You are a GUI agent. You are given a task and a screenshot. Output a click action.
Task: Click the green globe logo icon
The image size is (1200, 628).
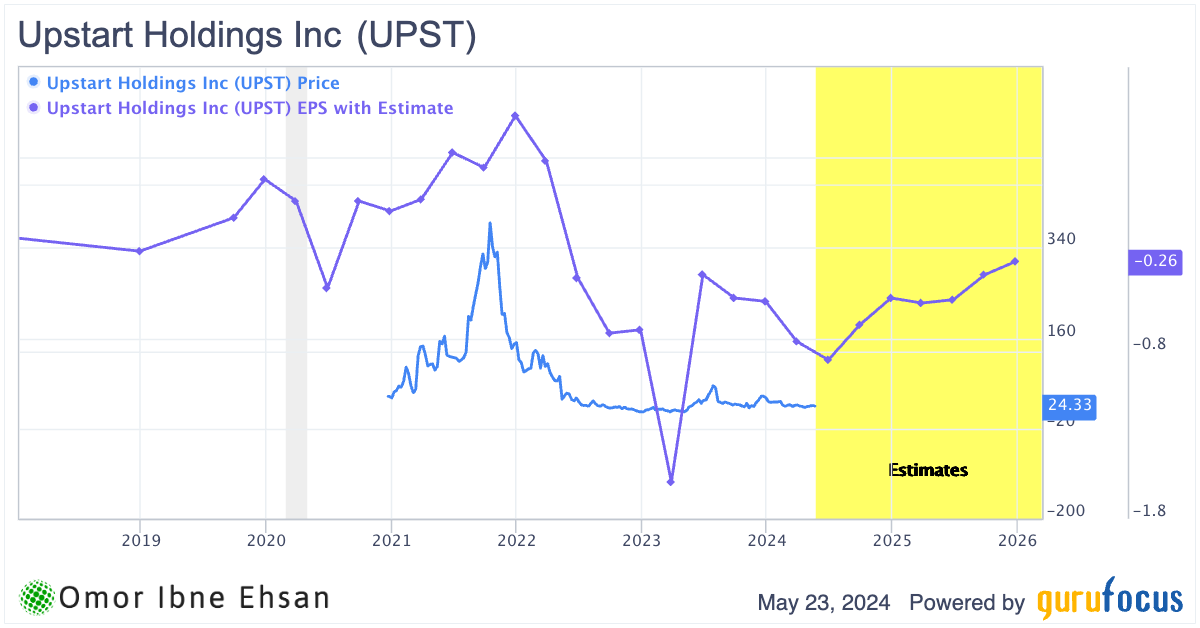pyautogui.click(x=38, y=598)
